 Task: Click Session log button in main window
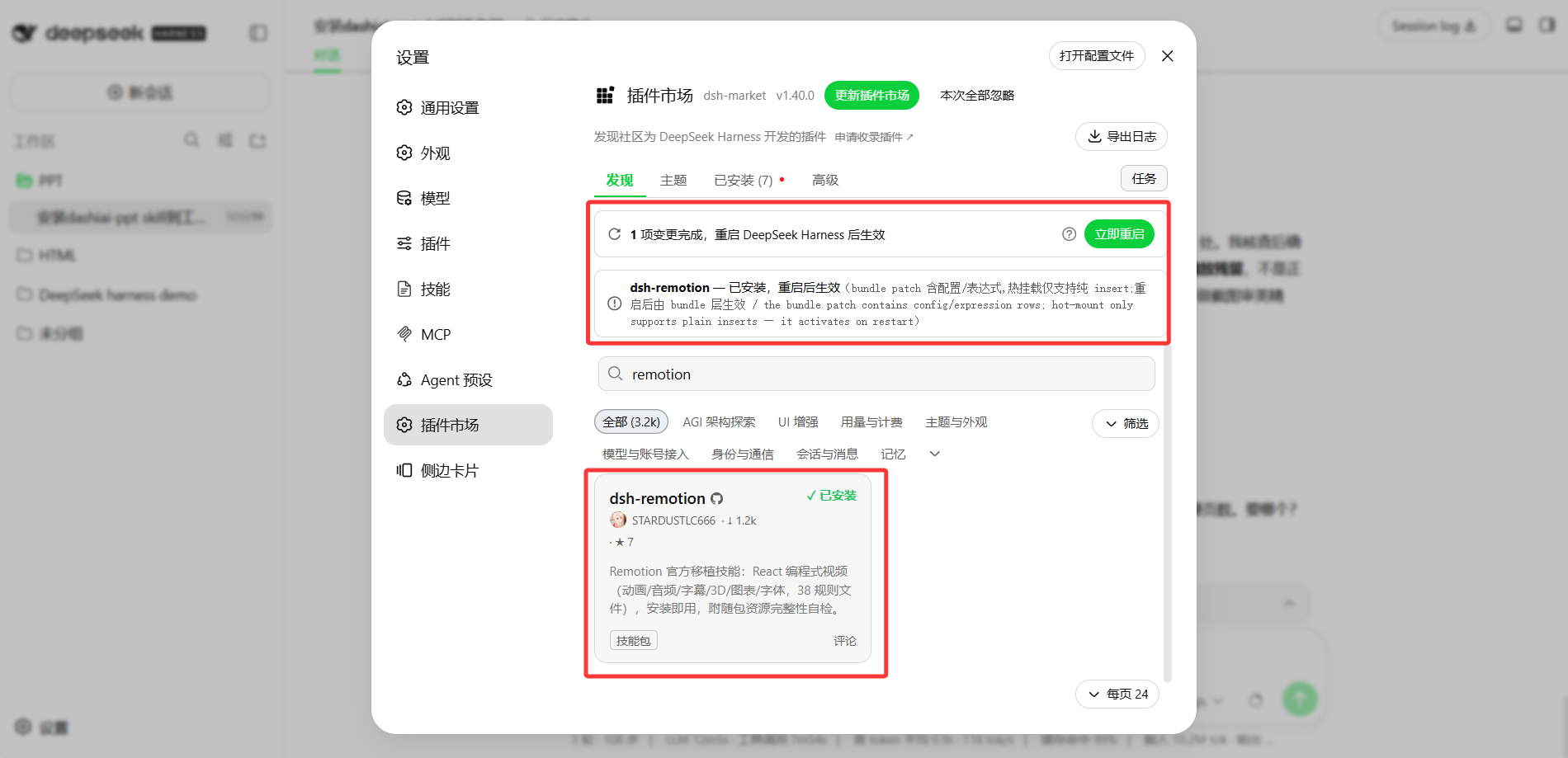[x=1433, y=26]
